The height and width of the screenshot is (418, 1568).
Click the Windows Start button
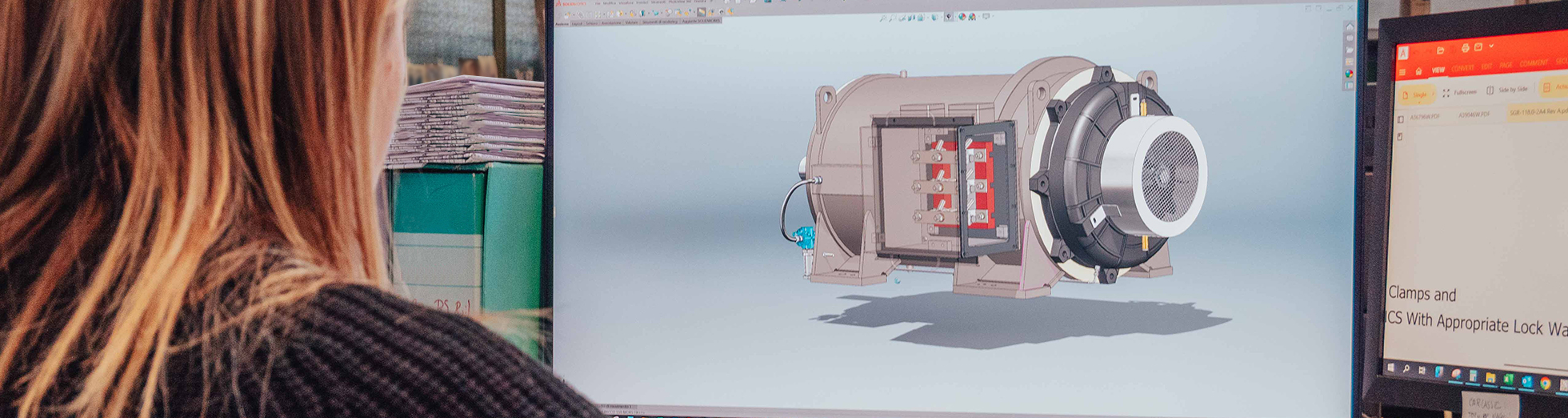(1390, 368)
